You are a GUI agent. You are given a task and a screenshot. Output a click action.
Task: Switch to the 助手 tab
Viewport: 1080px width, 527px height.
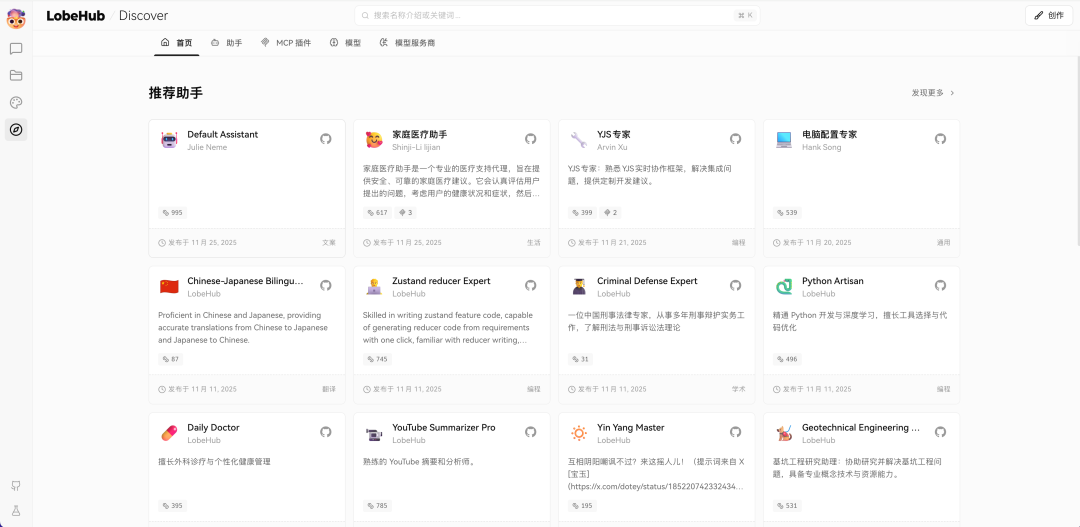tap(226, 43)
